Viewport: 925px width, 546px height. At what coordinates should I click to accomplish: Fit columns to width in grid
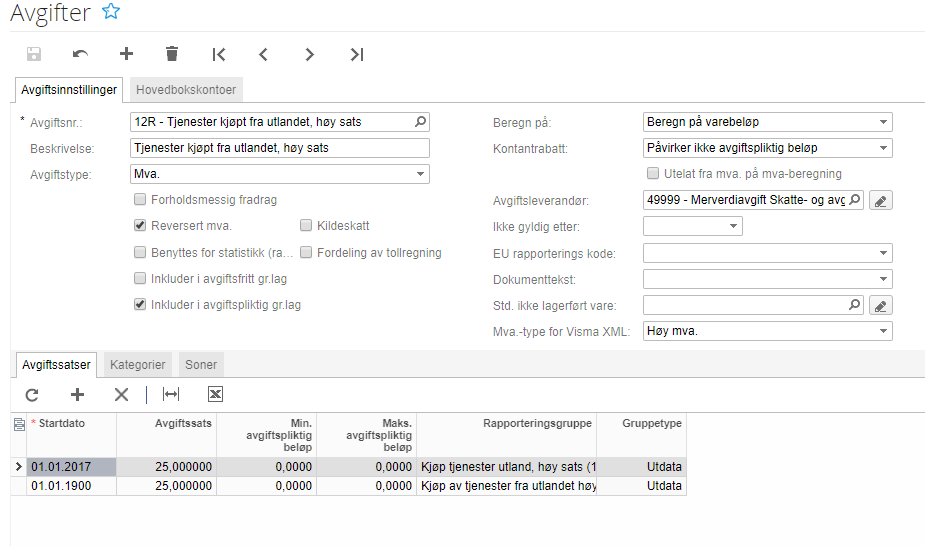pyautogui.click(x=171, y=394)
